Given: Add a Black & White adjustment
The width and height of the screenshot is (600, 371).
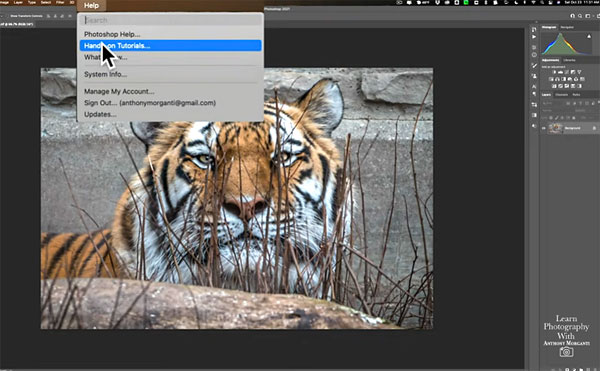Looking at the screenshot, I should (564, 79).
